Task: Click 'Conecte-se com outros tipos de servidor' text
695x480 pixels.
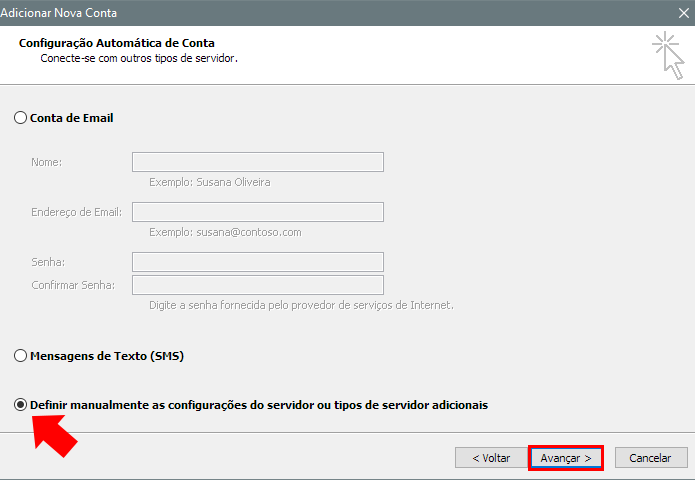Action: 139,59
